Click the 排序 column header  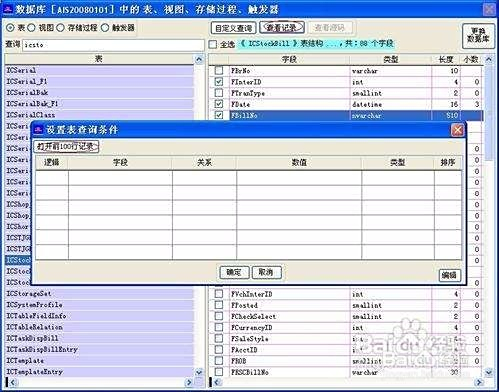point(448,163)
